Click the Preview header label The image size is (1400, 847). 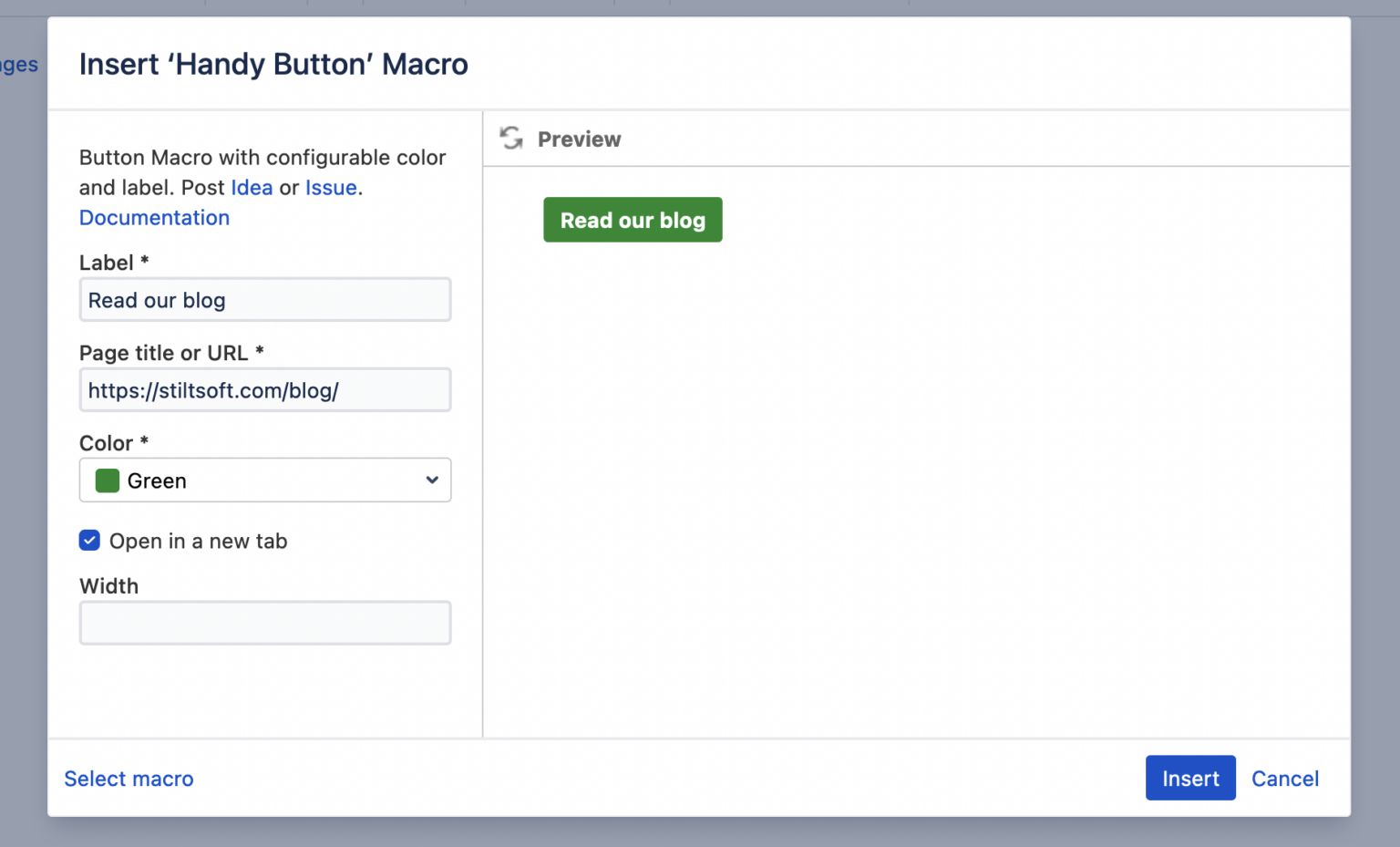(579, 139)
